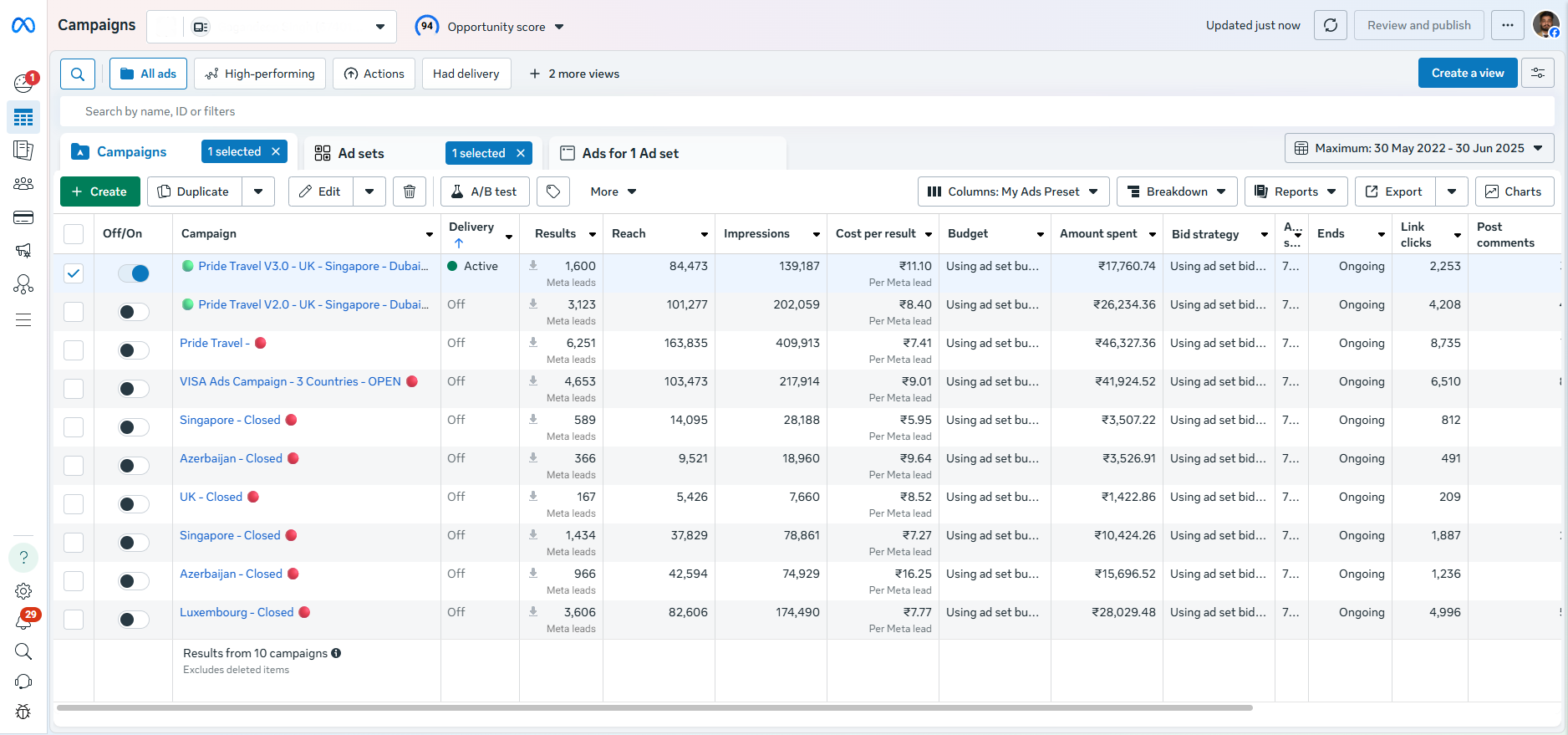Image resolution: width=1568 pixels, height=735 pixels.
Task: Refresh campaign data with the reload icon
Action: pyautogui.click(x=1331, y=25)
